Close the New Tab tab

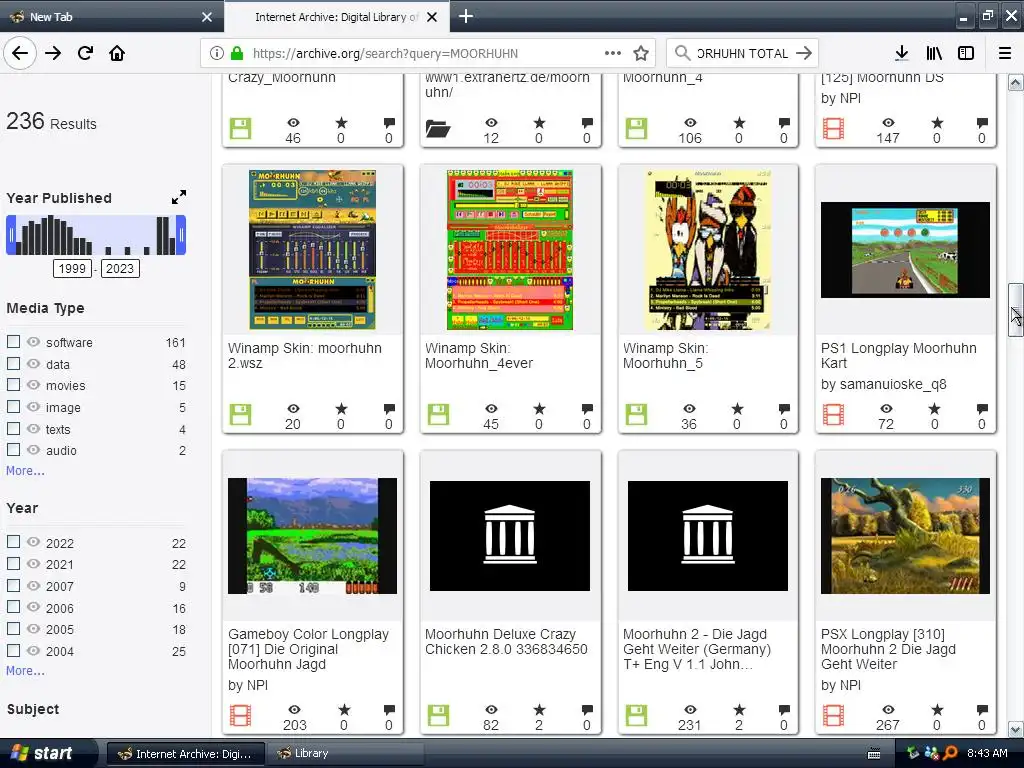[x=207, y=17]
